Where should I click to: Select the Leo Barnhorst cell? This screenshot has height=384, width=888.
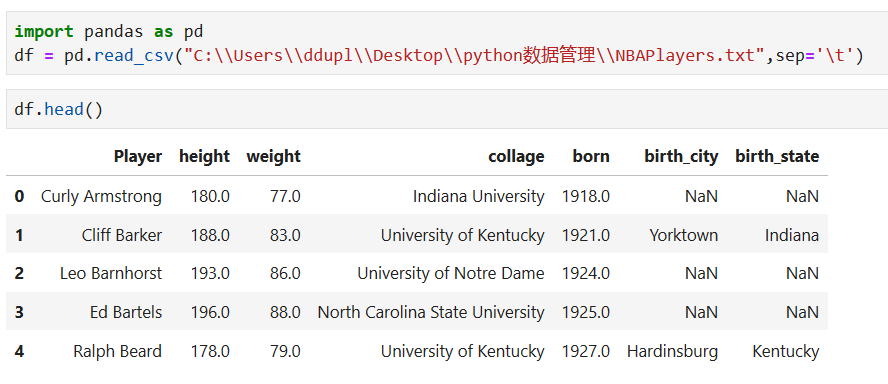(111, 274)
